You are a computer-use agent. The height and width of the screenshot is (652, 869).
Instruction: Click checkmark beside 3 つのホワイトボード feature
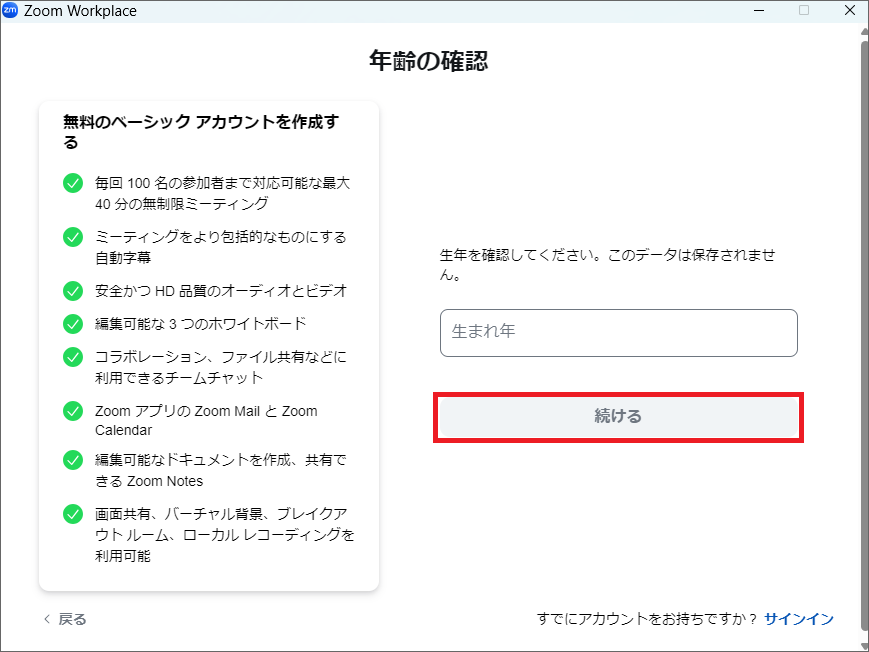click(x=73, y=324)
